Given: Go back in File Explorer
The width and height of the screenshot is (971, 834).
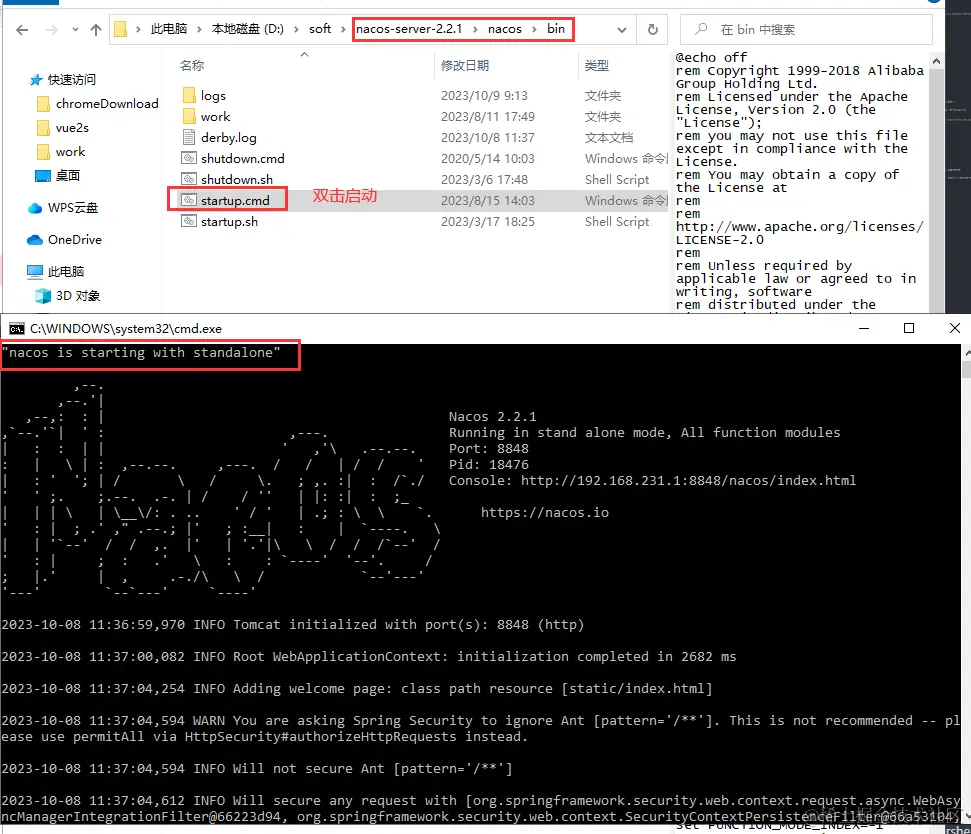Looking at the screenshot, I should click(22, 30).
